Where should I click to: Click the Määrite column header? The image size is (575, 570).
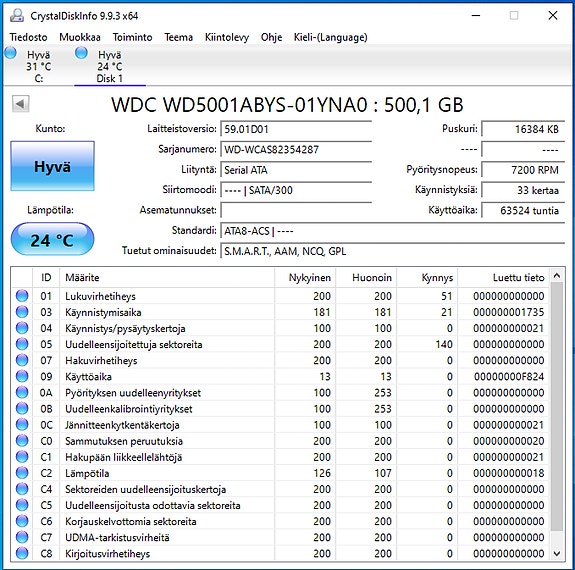(167, 278)
